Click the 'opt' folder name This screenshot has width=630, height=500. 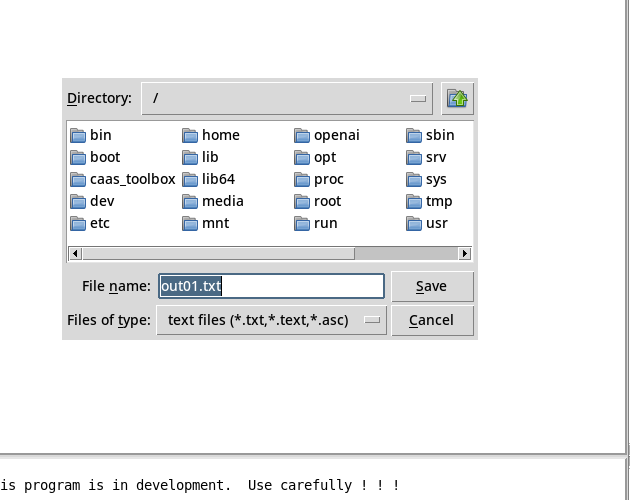pyautogui.click(x=325, y=158)
